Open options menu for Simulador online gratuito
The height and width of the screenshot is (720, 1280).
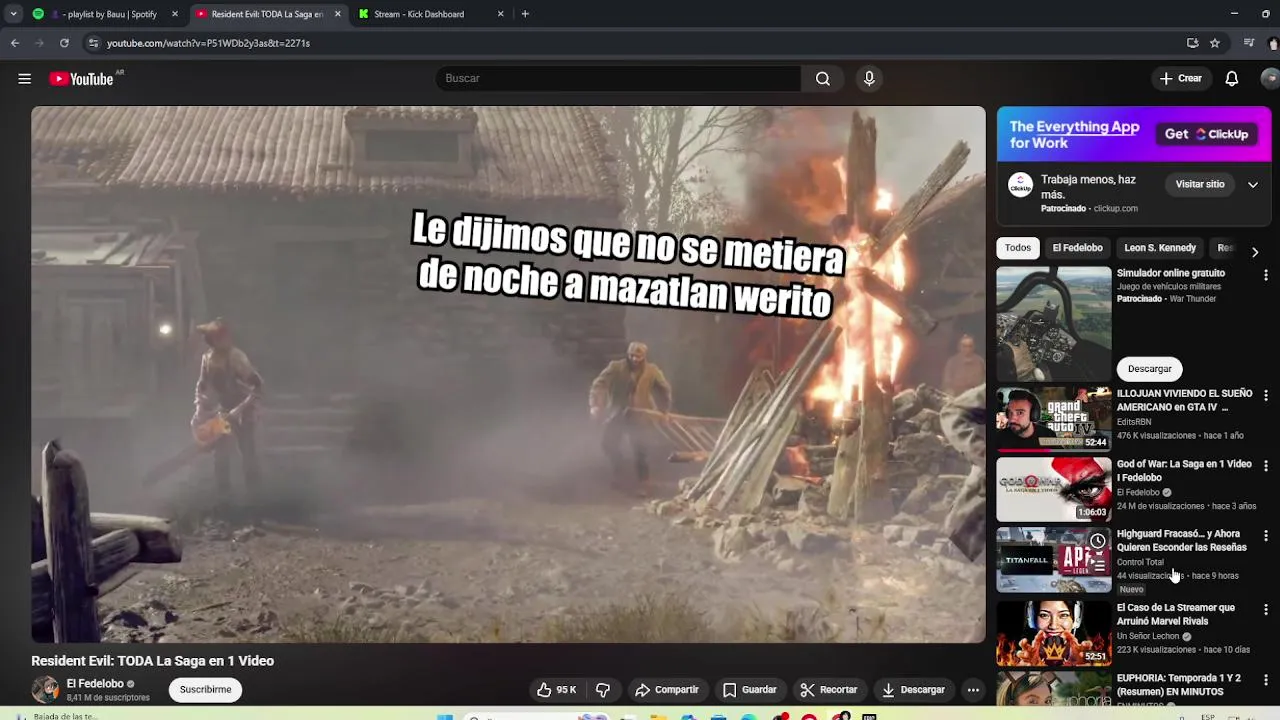click(1266, 275)
